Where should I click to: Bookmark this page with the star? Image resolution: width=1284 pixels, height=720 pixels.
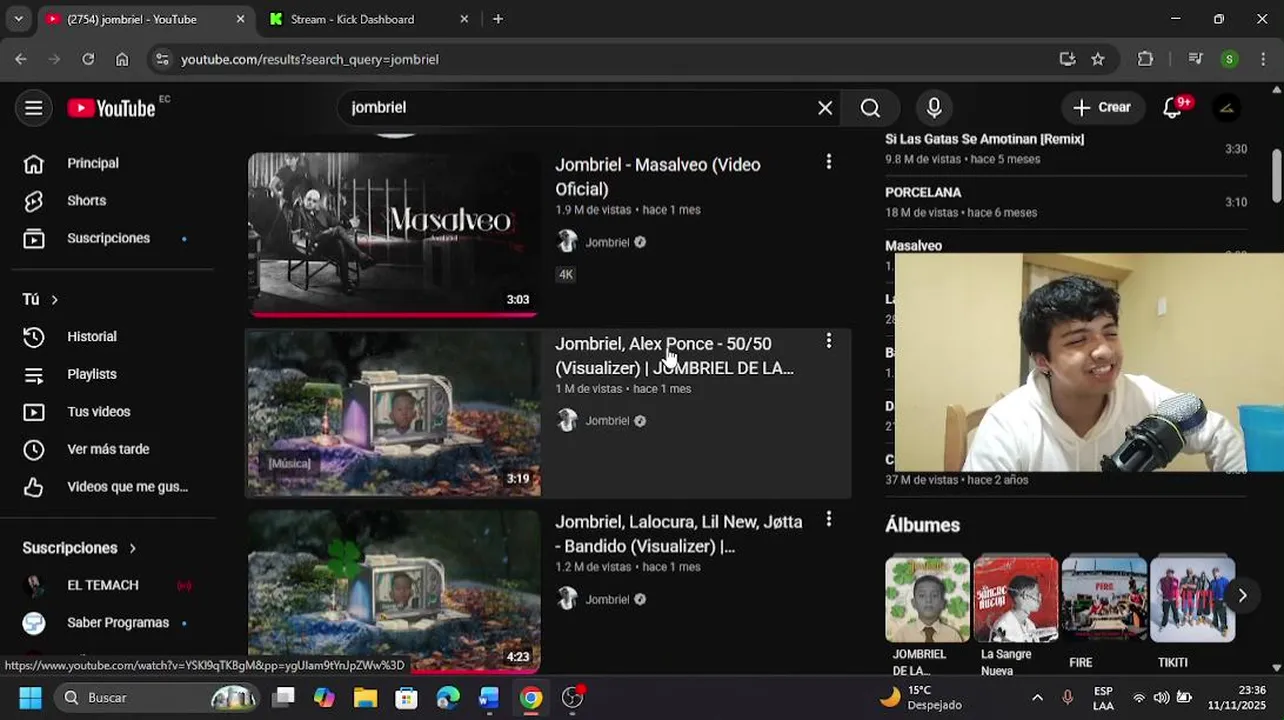[x=1098, y=59]
